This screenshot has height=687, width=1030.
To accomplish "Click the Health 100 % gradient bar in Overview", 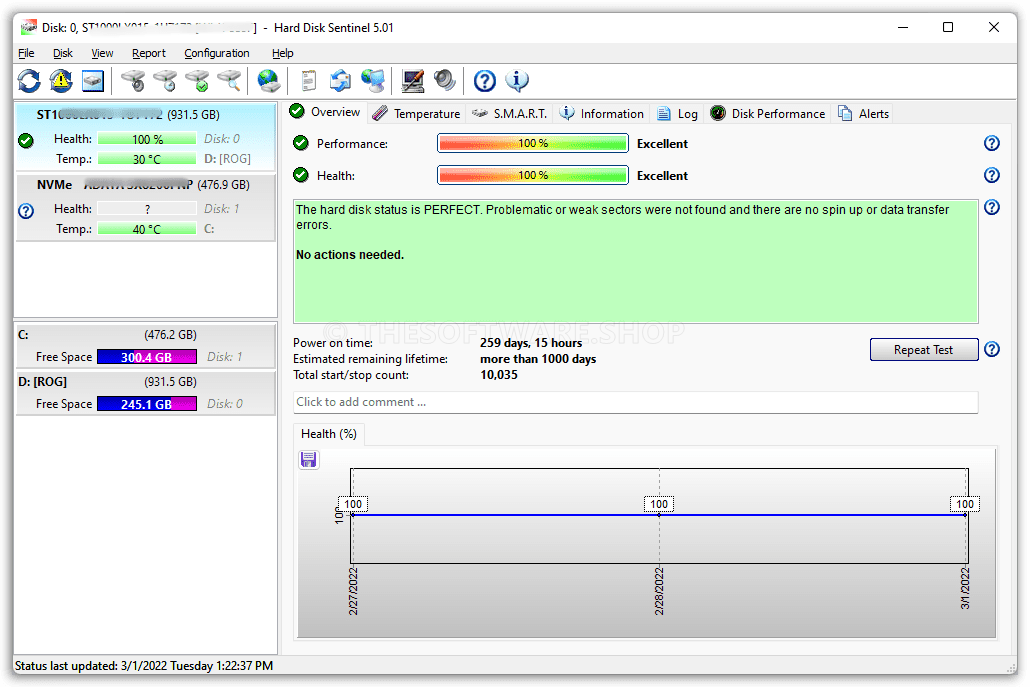I will click(x=533, y=175).
